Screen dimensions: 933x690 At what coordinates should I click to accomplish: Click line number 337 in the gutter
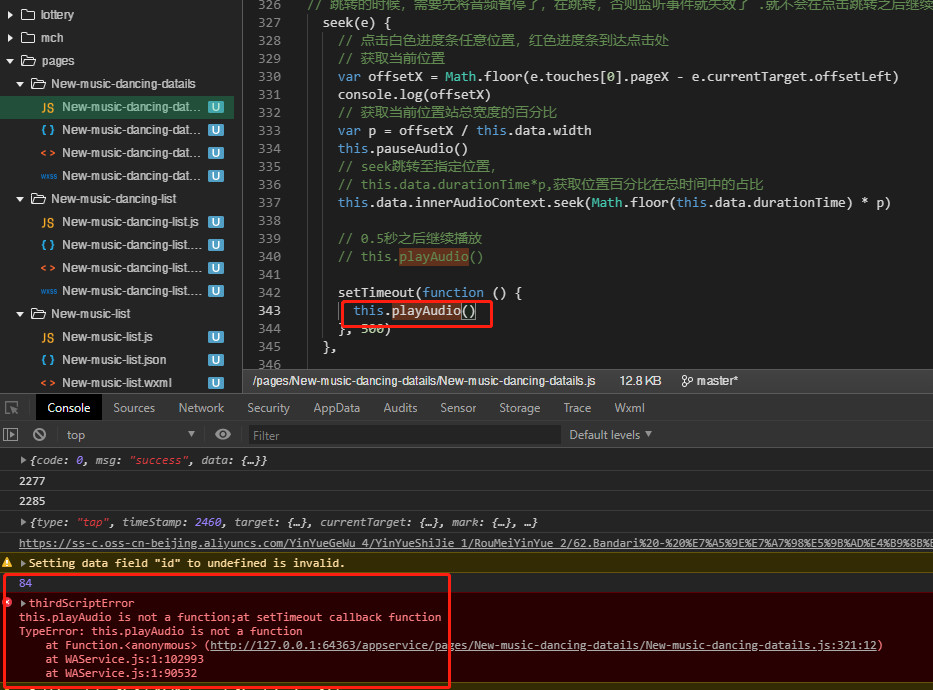click(x=269, y=203)
